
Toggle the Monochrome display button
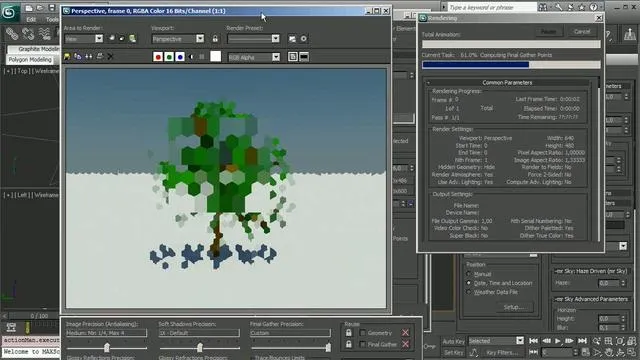tap(202, 57)
